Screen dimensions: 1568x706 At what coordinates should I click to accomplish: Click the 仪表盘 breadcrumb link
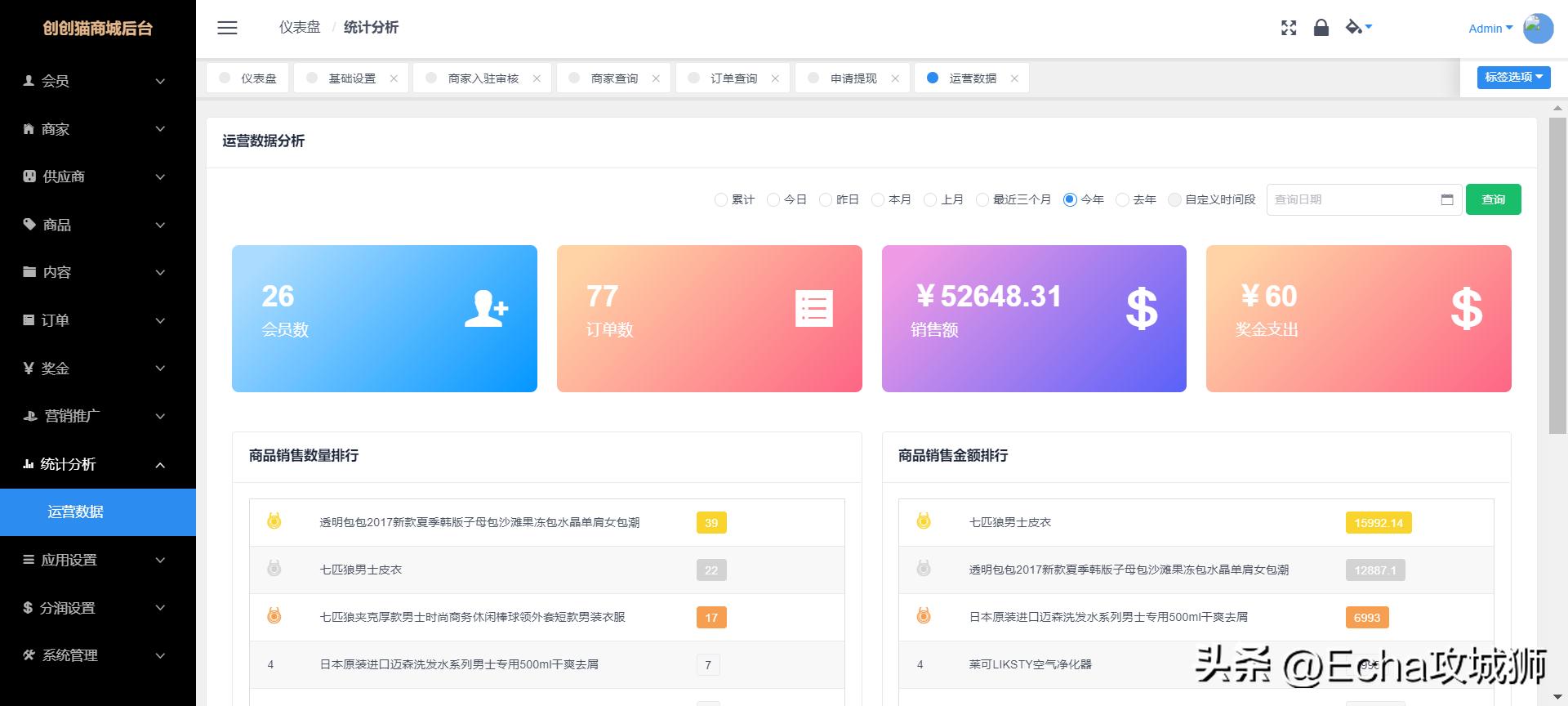point(300,27)
